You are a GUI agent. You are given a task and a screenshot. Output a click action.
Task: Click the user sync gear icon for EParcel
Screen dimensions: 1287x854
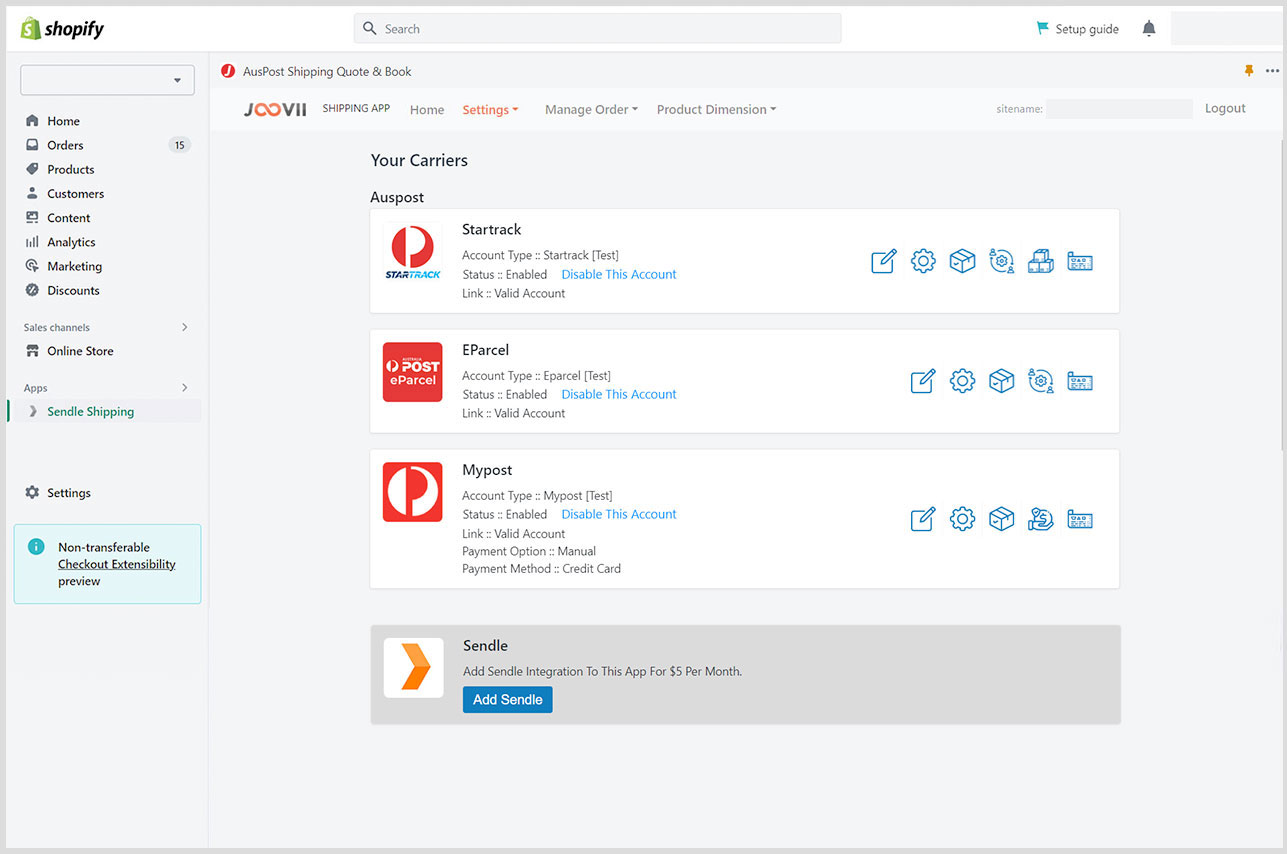click(1041, 381)
